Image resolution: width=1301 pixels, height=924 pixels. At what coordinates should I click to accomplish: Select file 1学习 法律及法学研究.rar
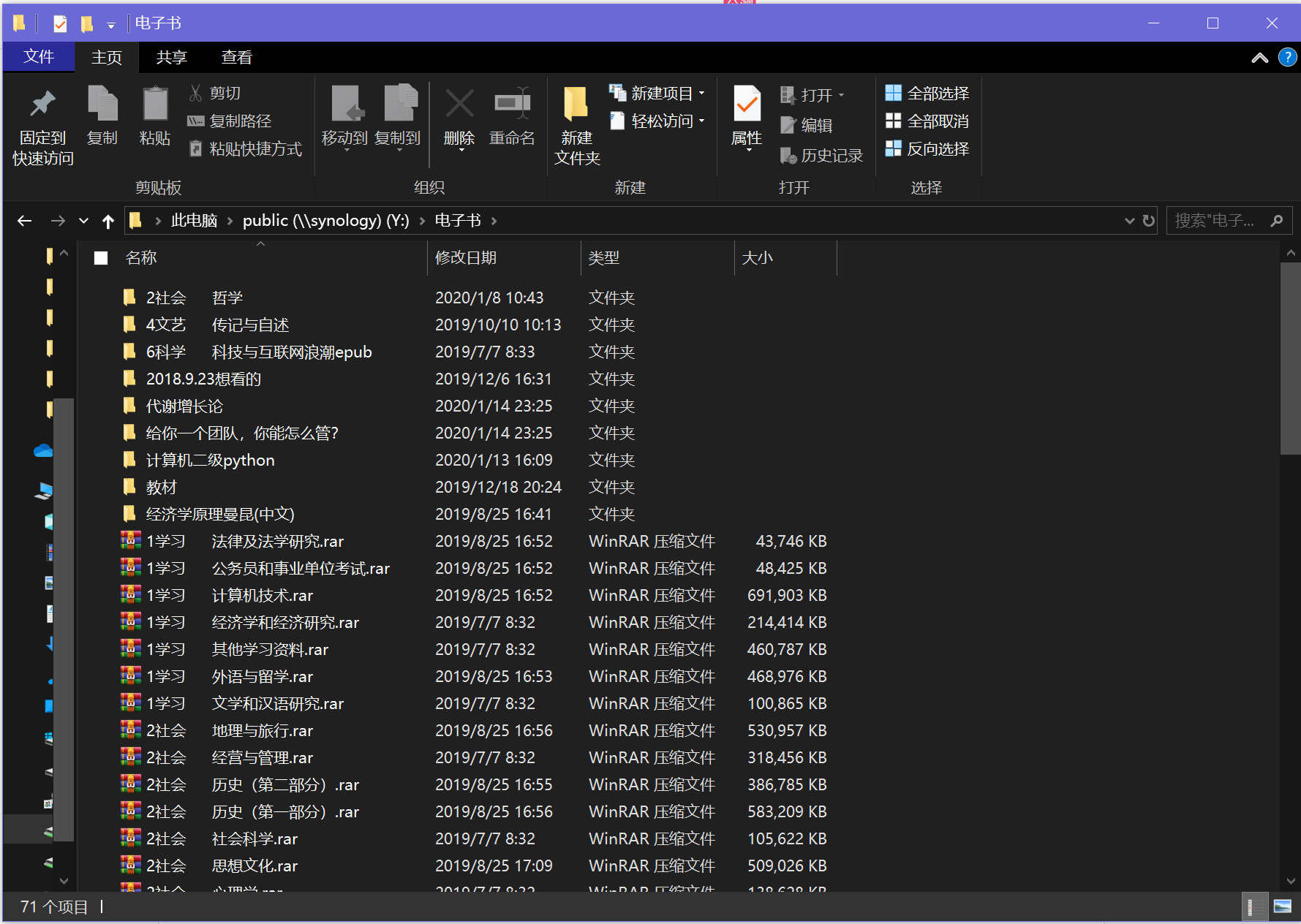(x=233, y=541)
